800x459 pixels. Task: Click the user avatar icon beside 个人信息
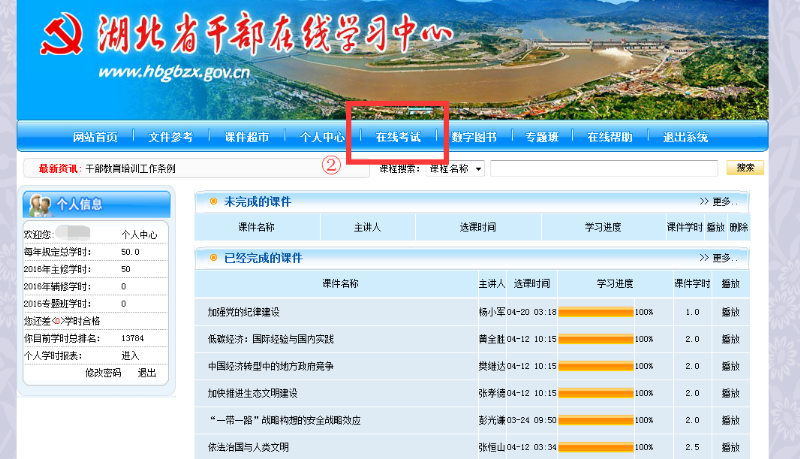click(x=41, y=204)
